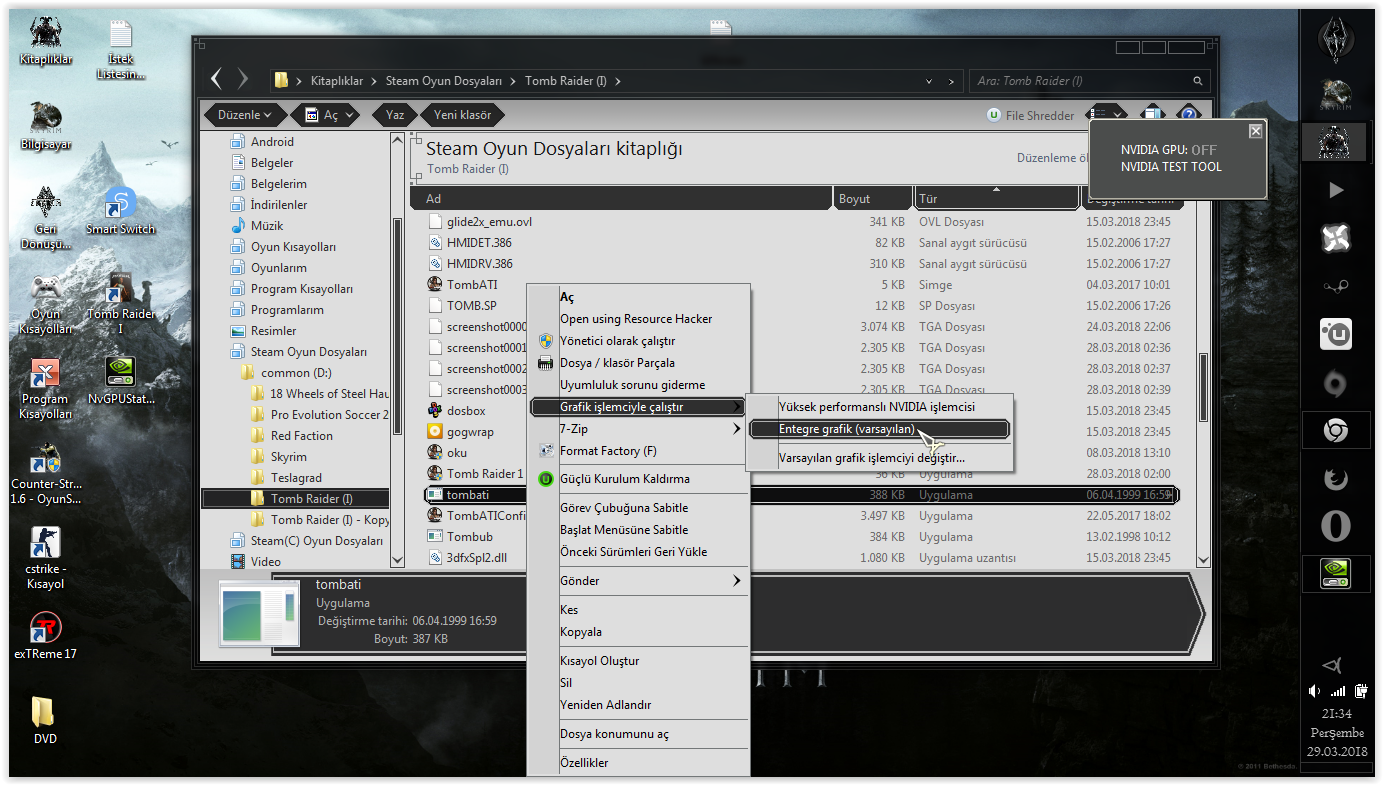Open the NVIDIA GPU tool dock icon
Viewport: 1383px width, 785px height.
point(1336,574)
